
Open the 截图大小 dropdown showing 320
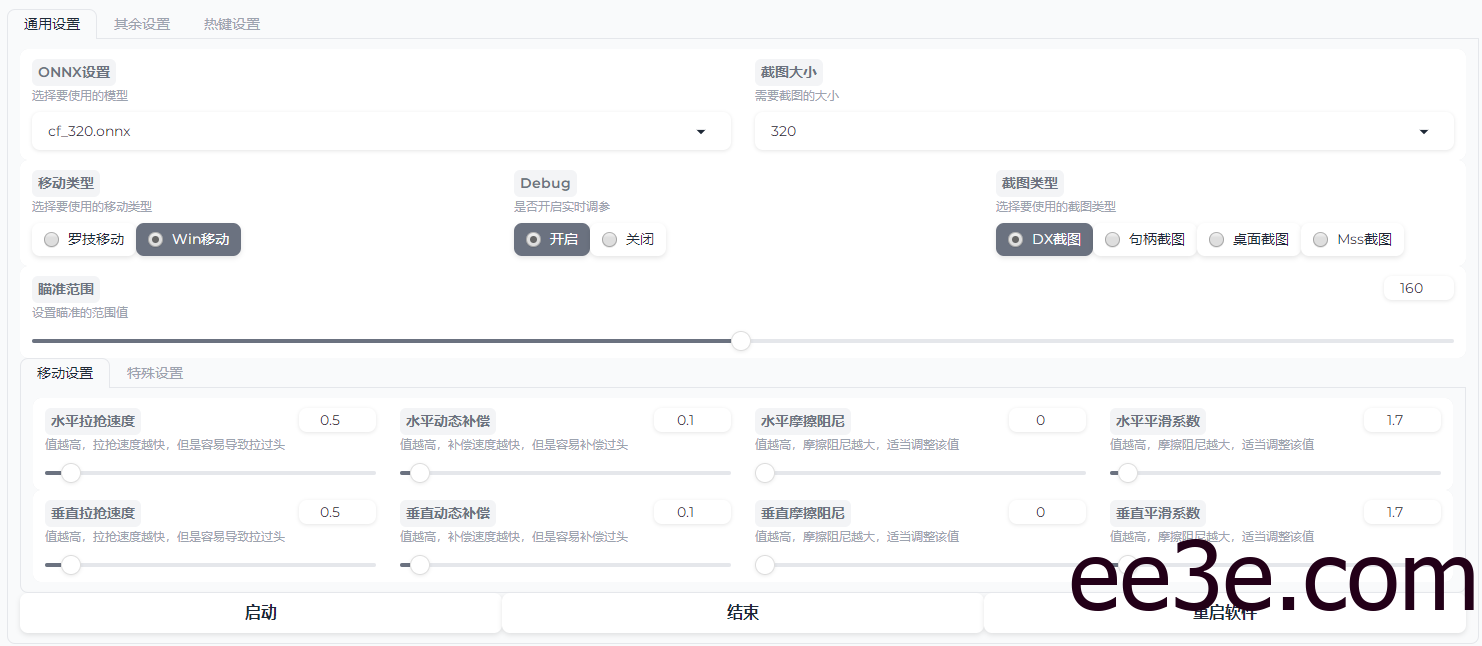tap(1104, 131)
